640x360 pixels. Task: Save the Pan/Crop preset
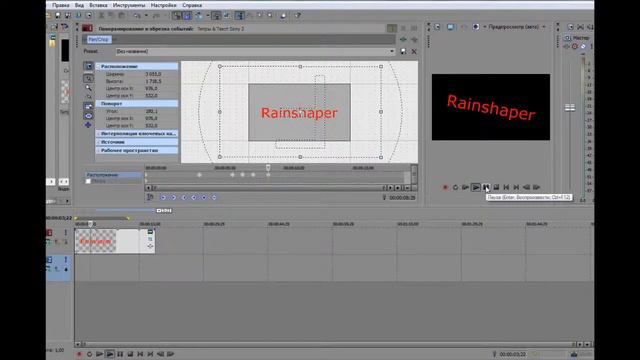point(403,51)
